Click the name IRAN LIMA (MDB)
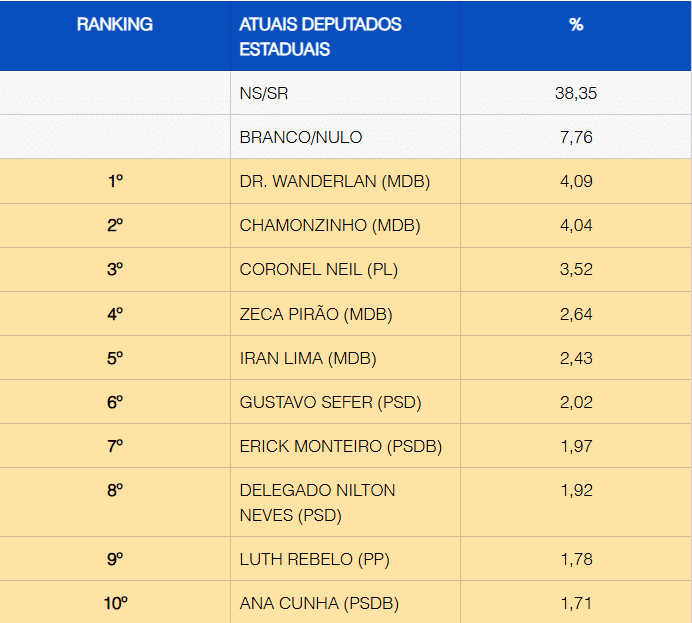 click(308, 358)
